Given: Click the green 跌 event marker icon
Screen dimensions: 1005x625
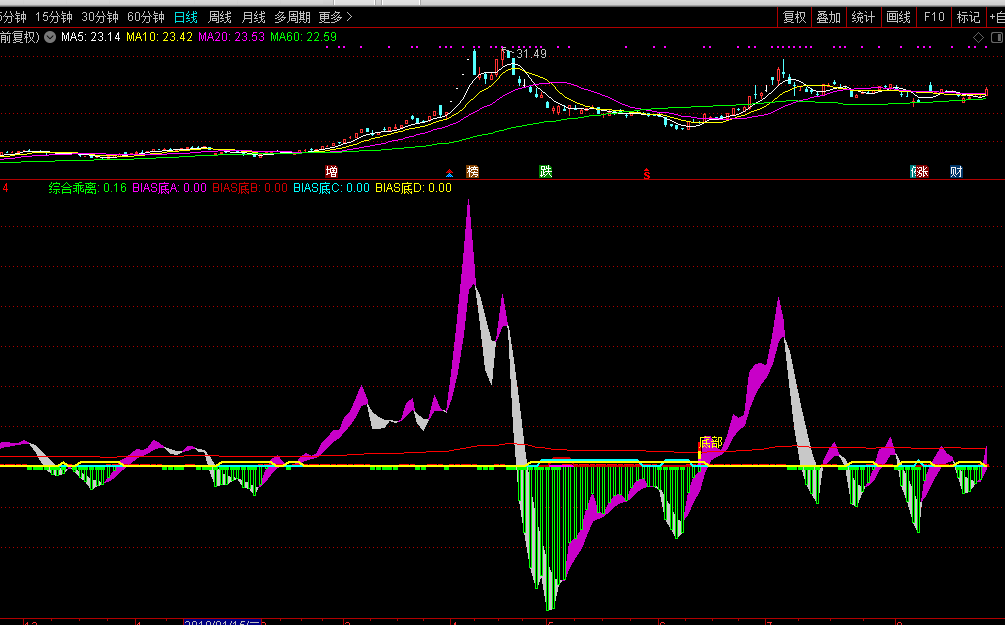Looking at the screenshot, I should tap(546, 172).
